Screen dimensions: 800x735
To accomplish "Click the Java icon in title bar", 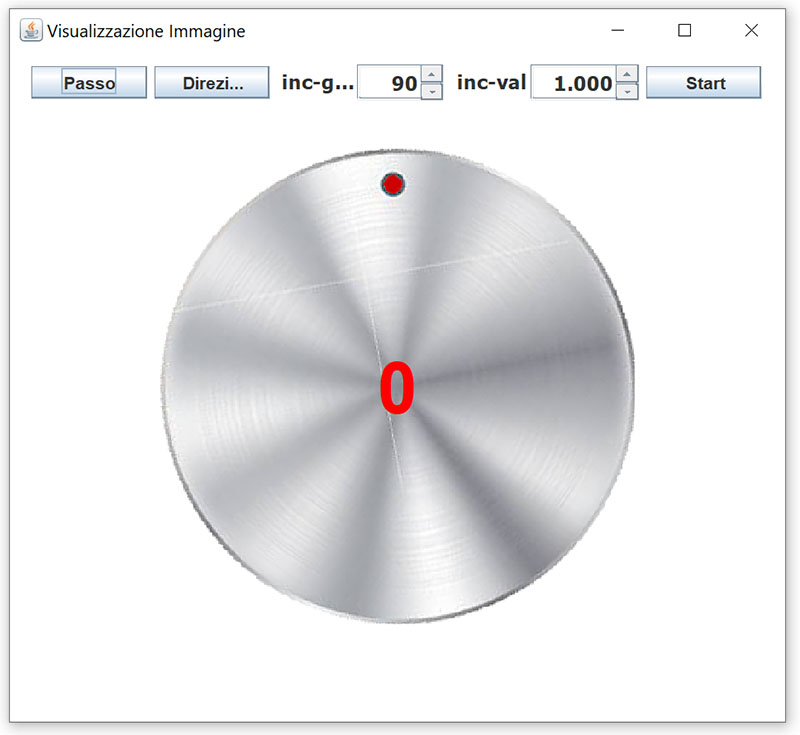I will [31, 31].
